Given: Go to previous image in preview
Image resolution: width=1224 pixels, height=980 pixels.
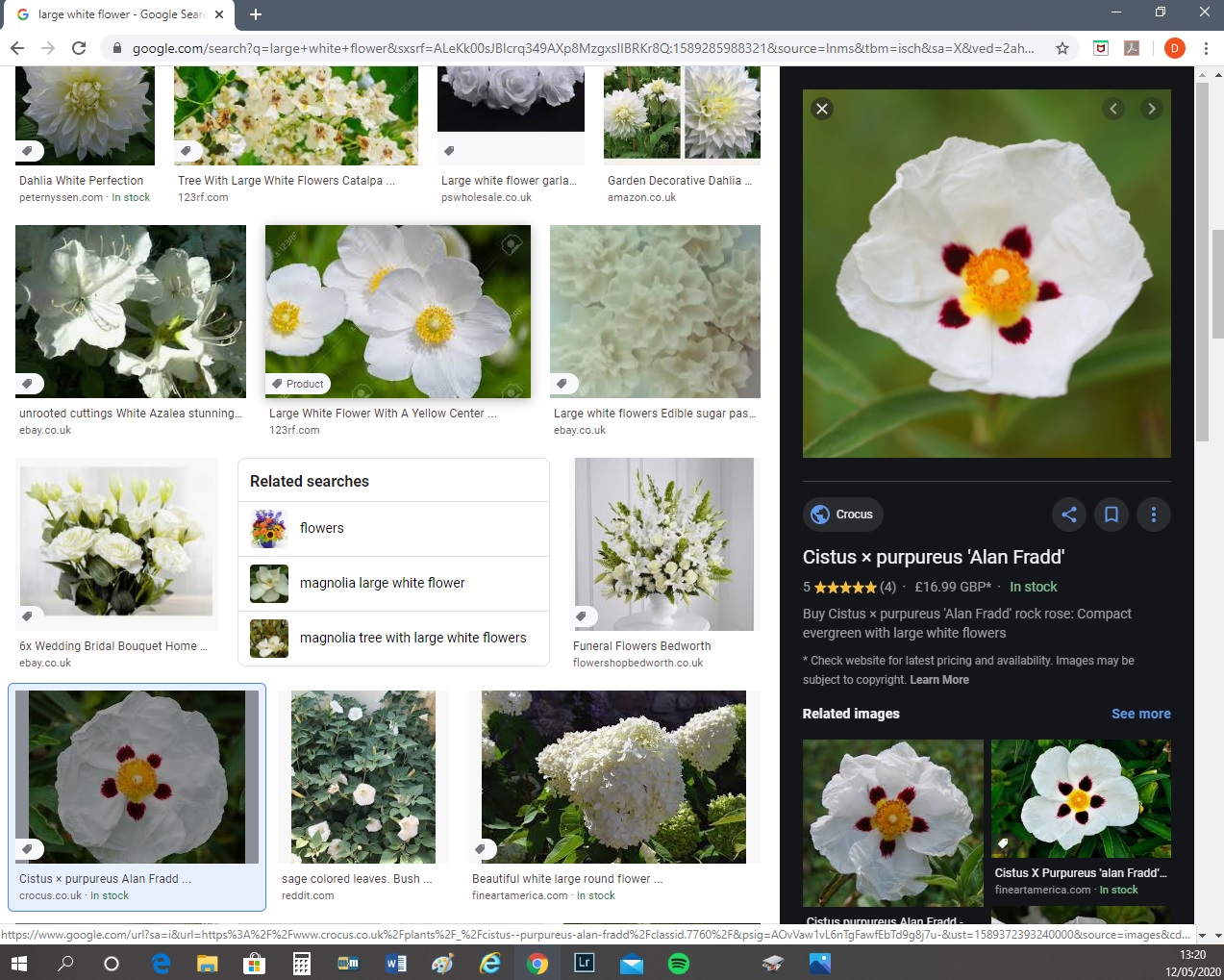Looking at the screenshot, I should point(1113,109).
